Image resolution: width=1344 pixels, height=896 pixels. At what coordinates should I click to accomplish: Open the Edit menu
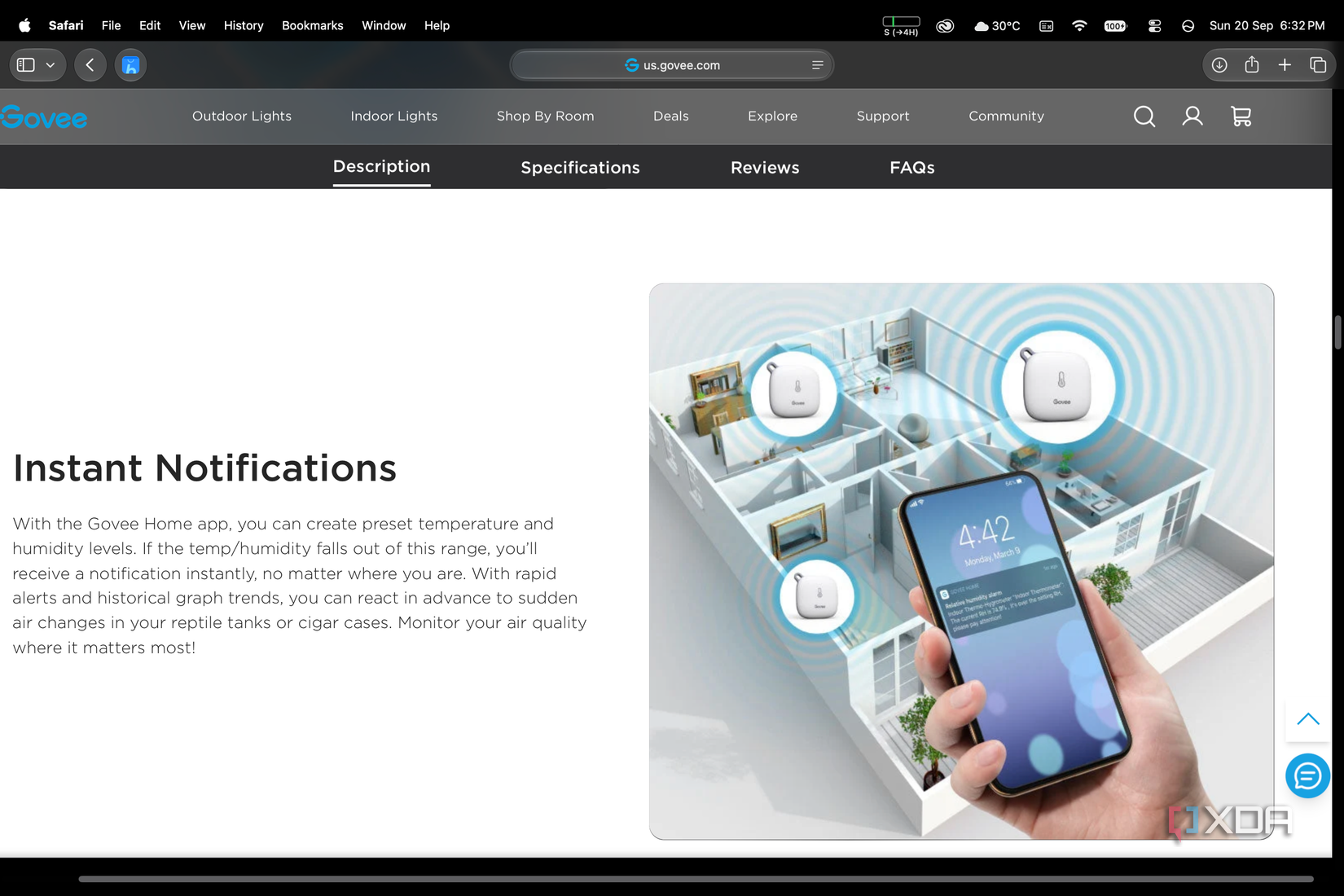(150, 25)
